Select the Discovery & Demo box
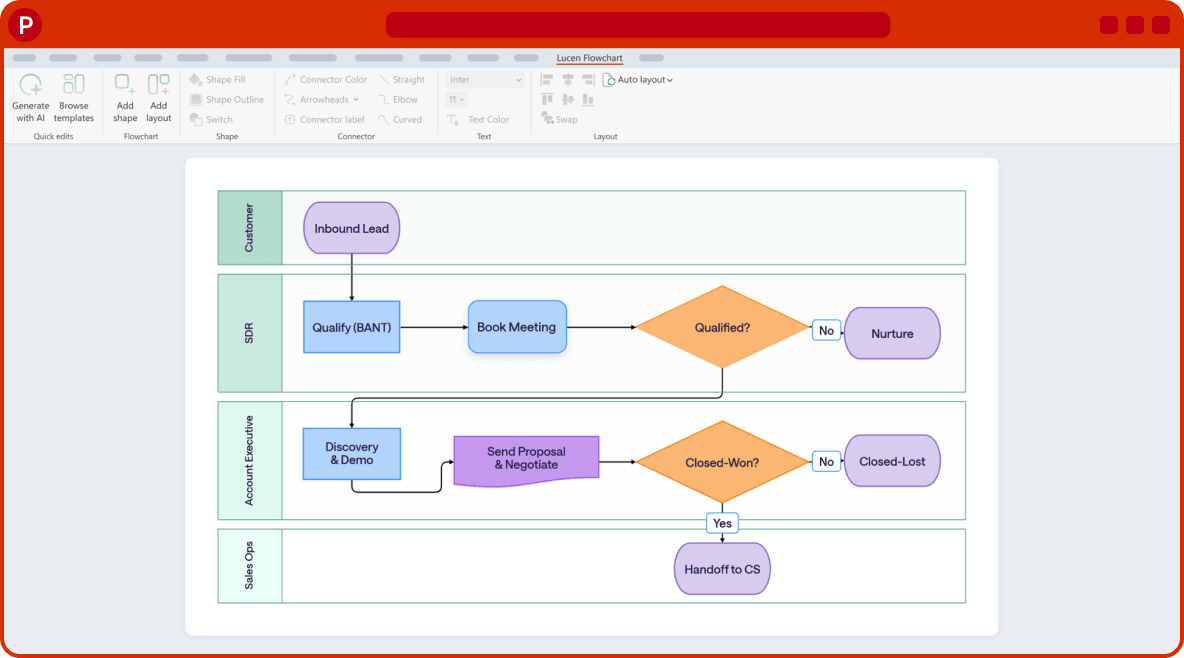1184x658 pixels. click(x=352, y=453)
